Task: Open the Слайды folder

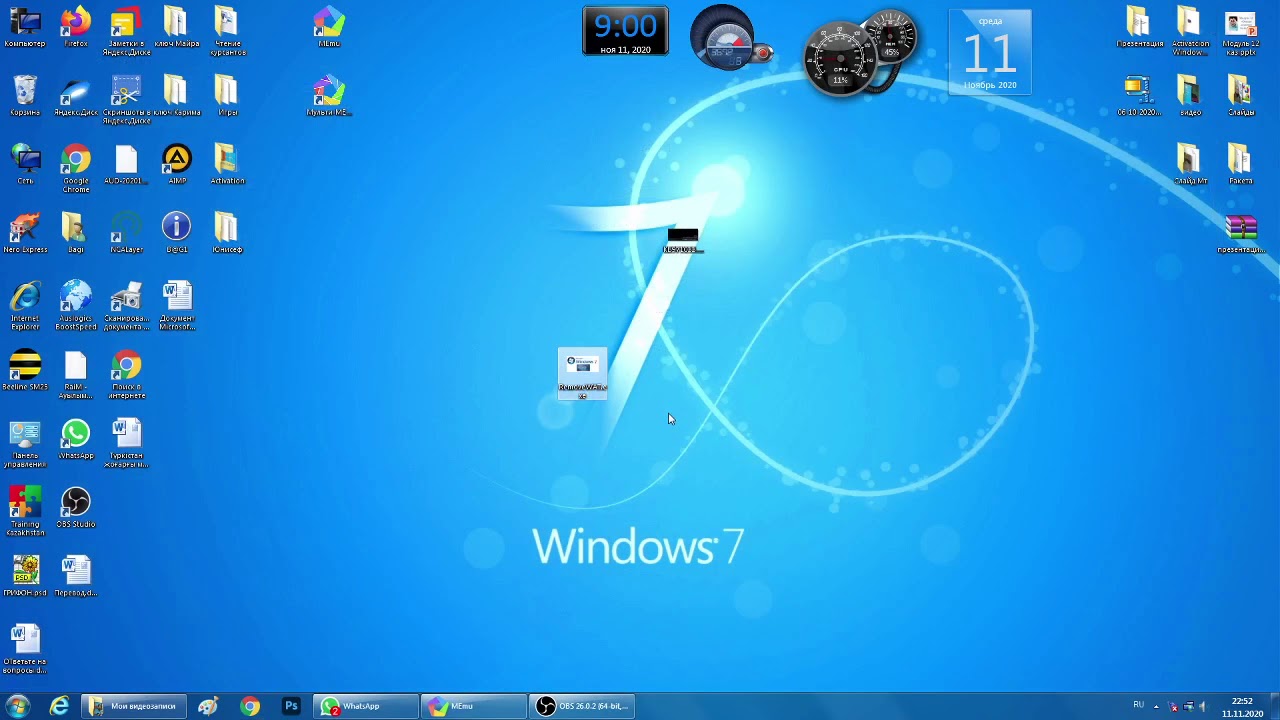Action: click(1240, 96)
